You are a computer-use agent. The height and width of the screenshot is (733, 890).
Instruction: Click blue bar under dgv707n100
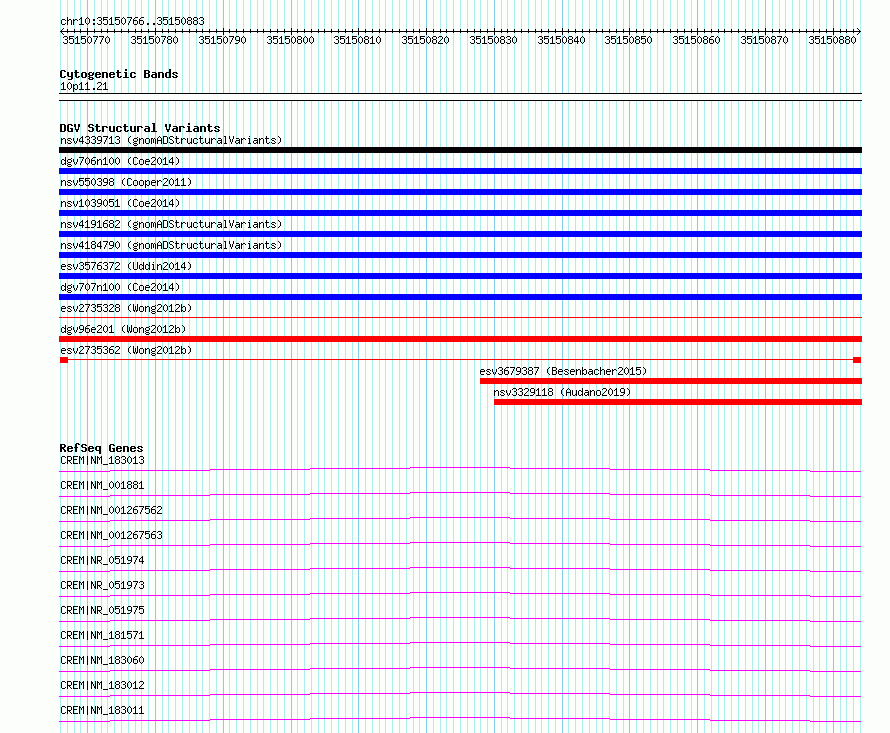(460, 297)
